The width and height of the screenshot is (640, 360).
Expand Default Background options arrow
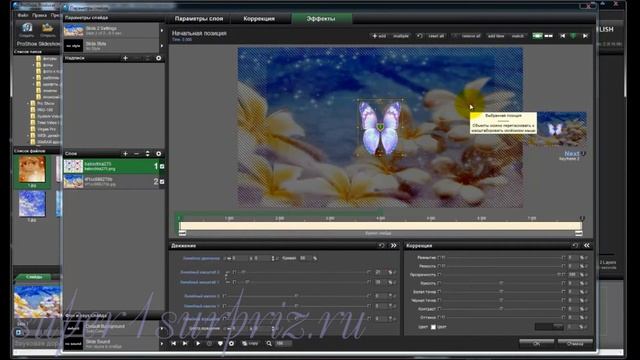pos(162,328)
